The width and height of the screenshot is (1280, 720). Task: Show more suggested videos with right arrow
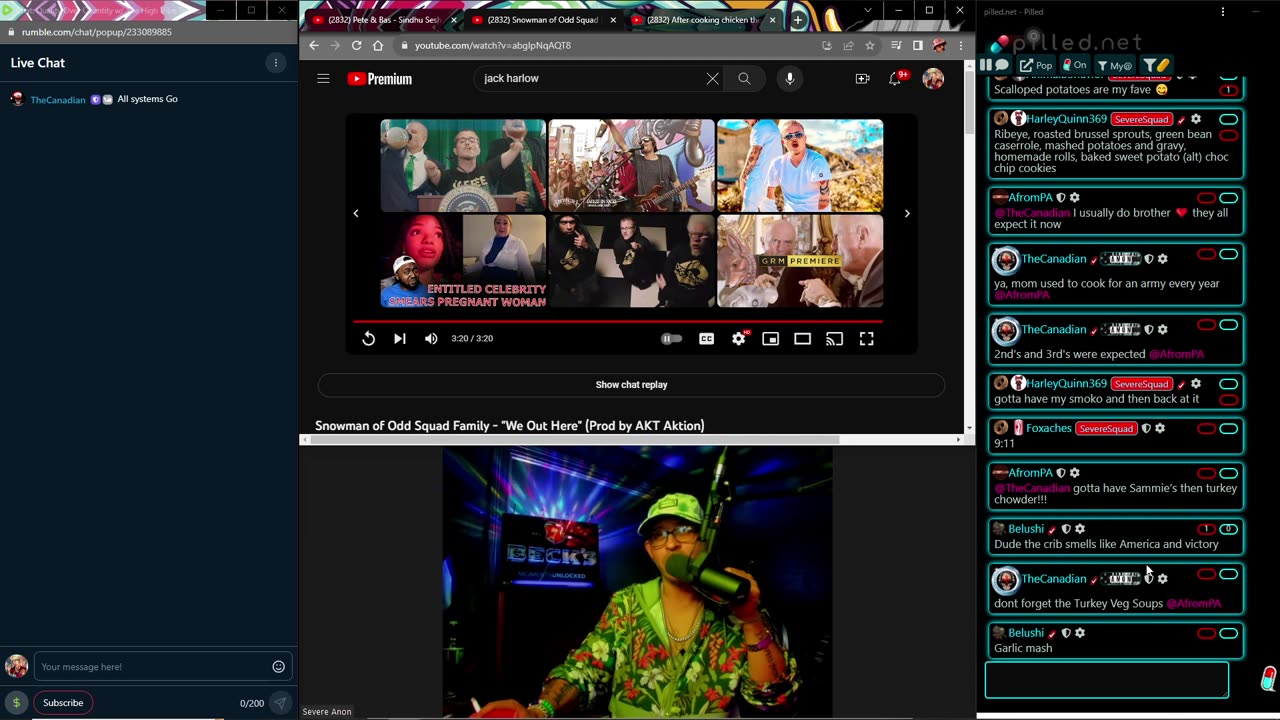point(907,213)
